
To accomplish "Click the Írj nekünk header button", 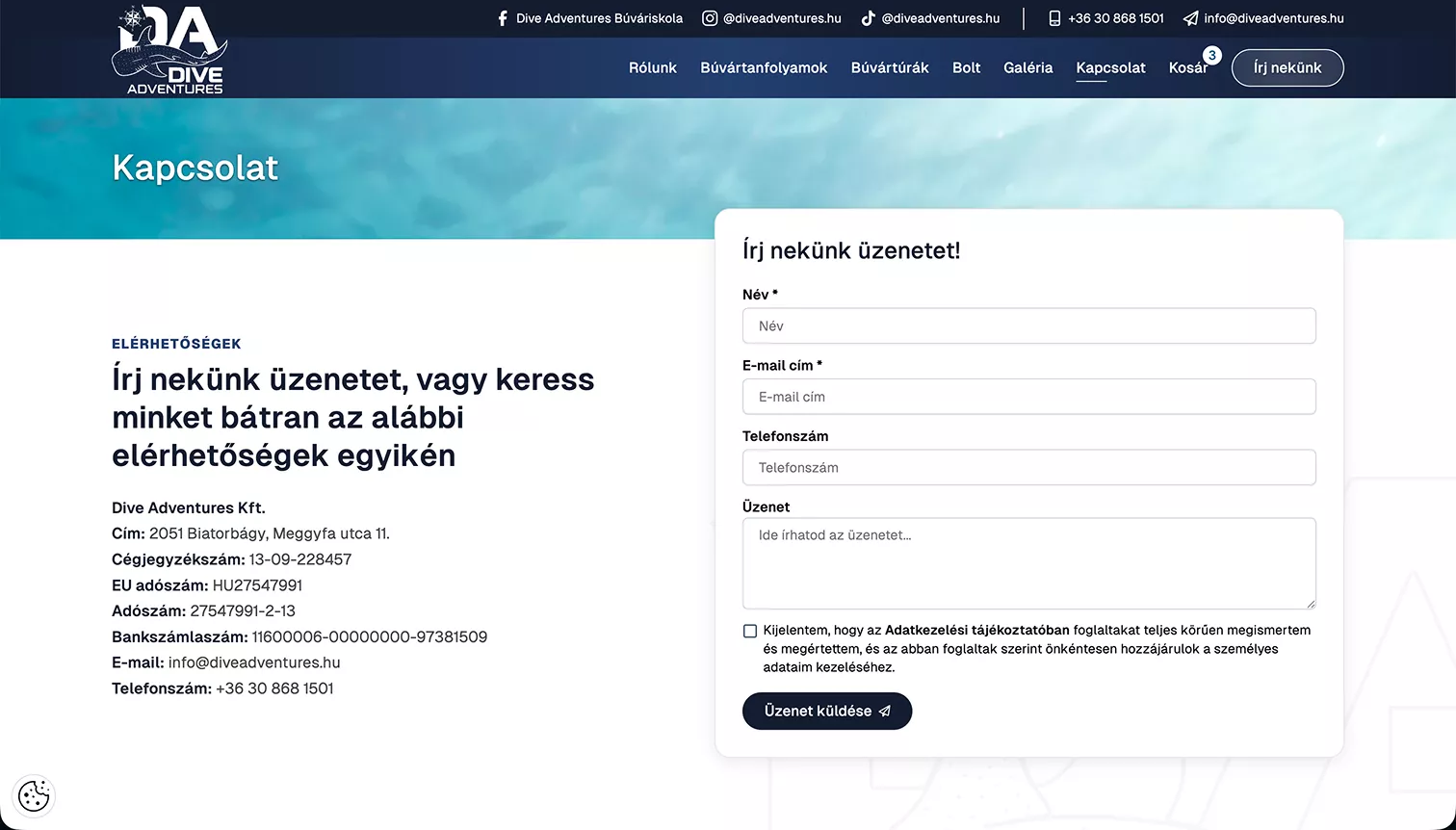I will [x=1287, y=67].
